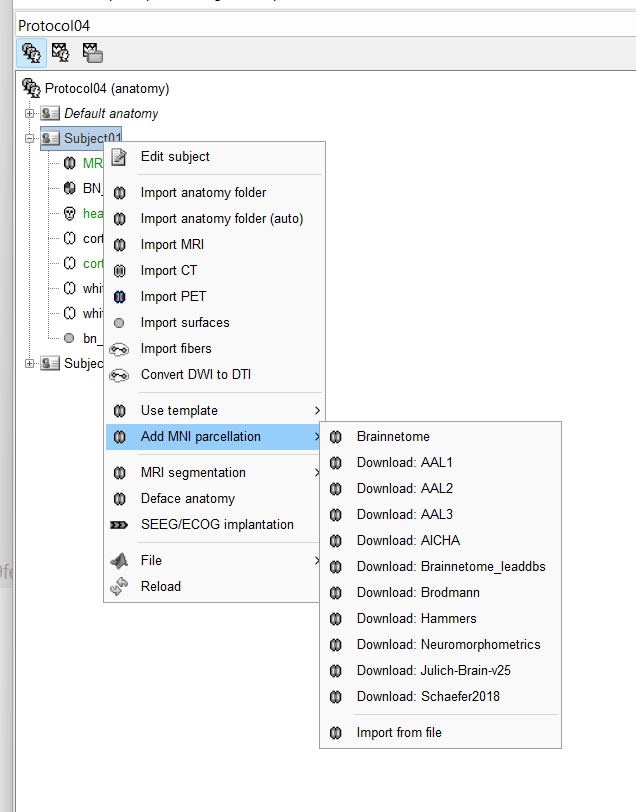Image resolution: width=636 pixels, height=812 pixels.
Task: Choose Import anatomy folder
Action: (214, 193)
